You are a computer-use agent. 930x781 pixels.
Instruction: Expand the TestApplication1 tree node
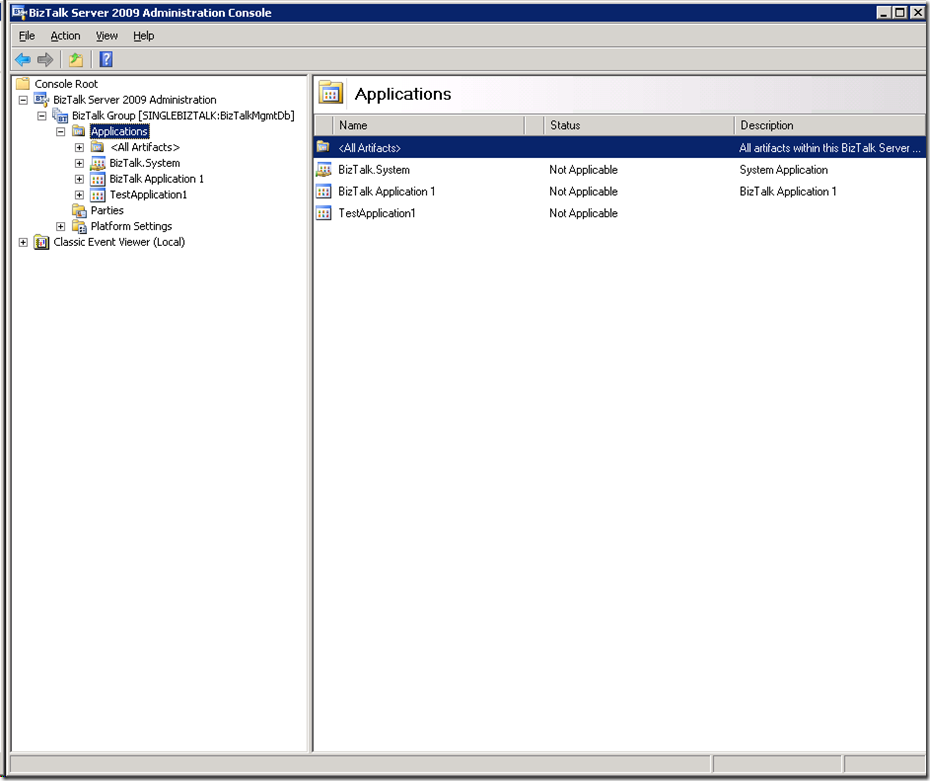click(79, 195)
